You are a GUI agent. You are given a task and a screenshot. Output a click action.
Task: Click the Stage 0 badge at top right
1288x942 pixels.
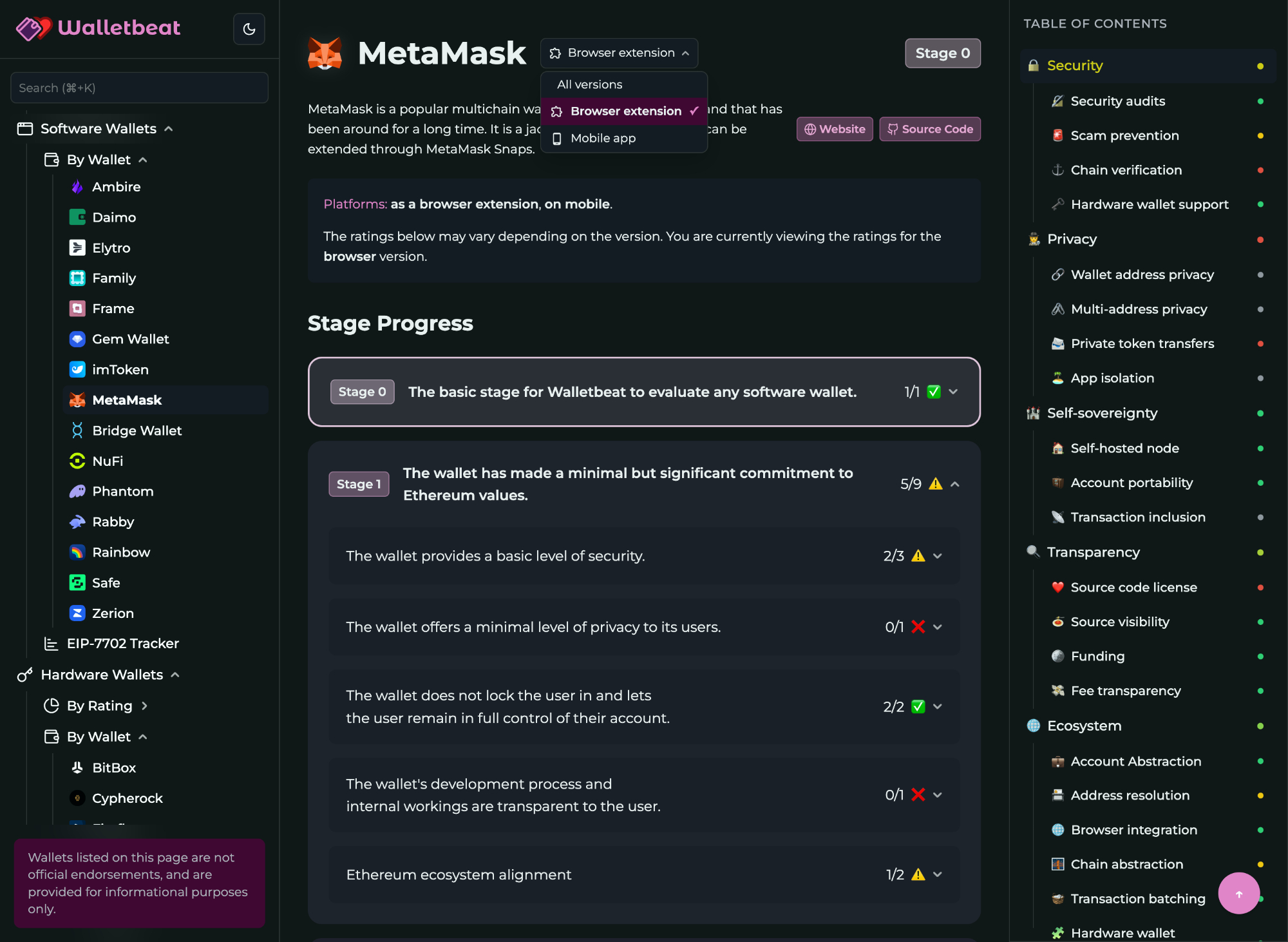942,53
